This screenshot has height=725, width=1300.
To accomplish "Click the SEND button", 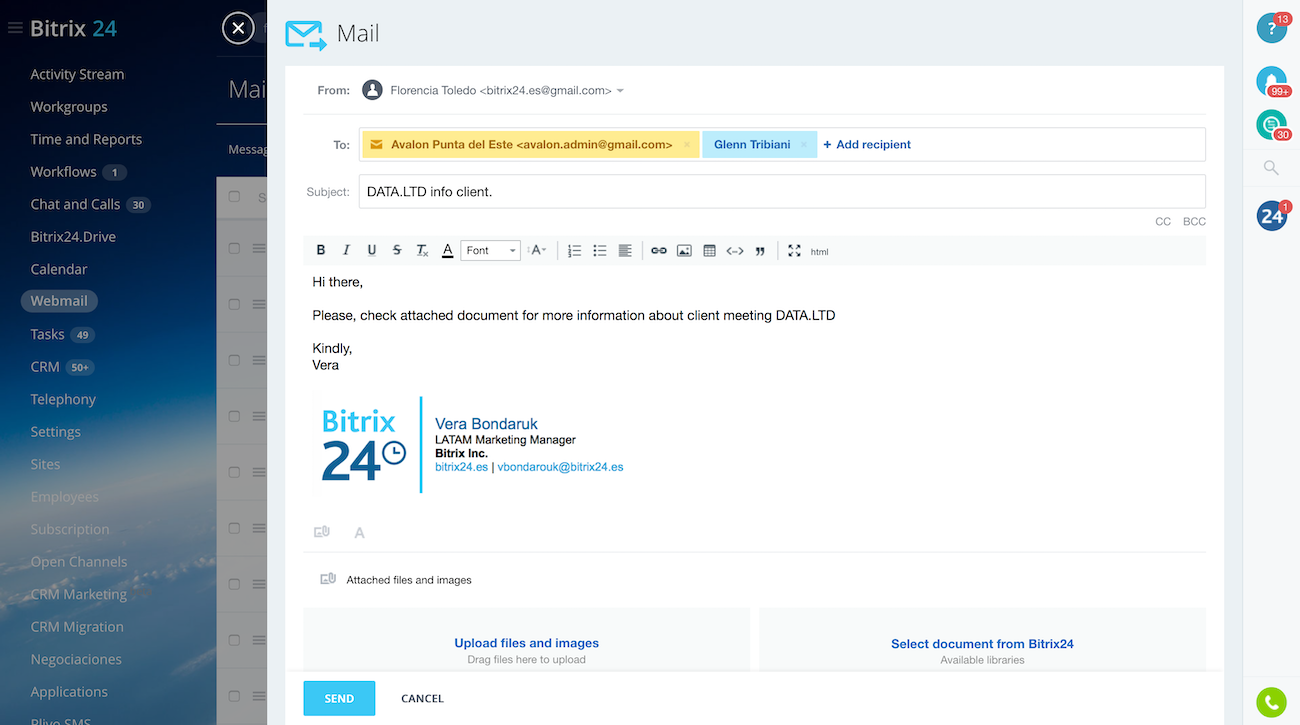I will [x=339, y=698].
